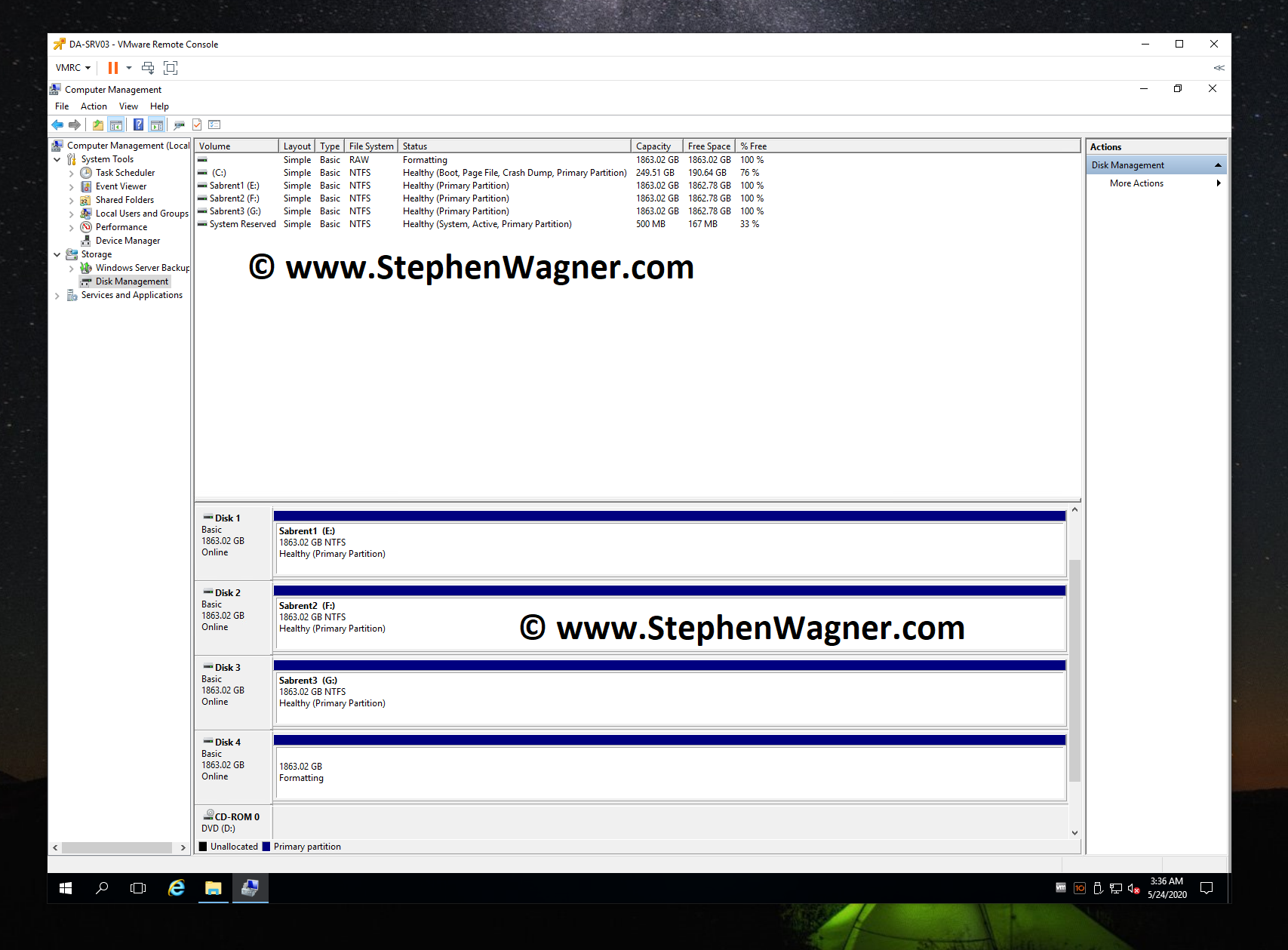Sort by the Status column header
Image resolution: width=1288 pixels, height=950 pixels.
(x=514, y=146)
